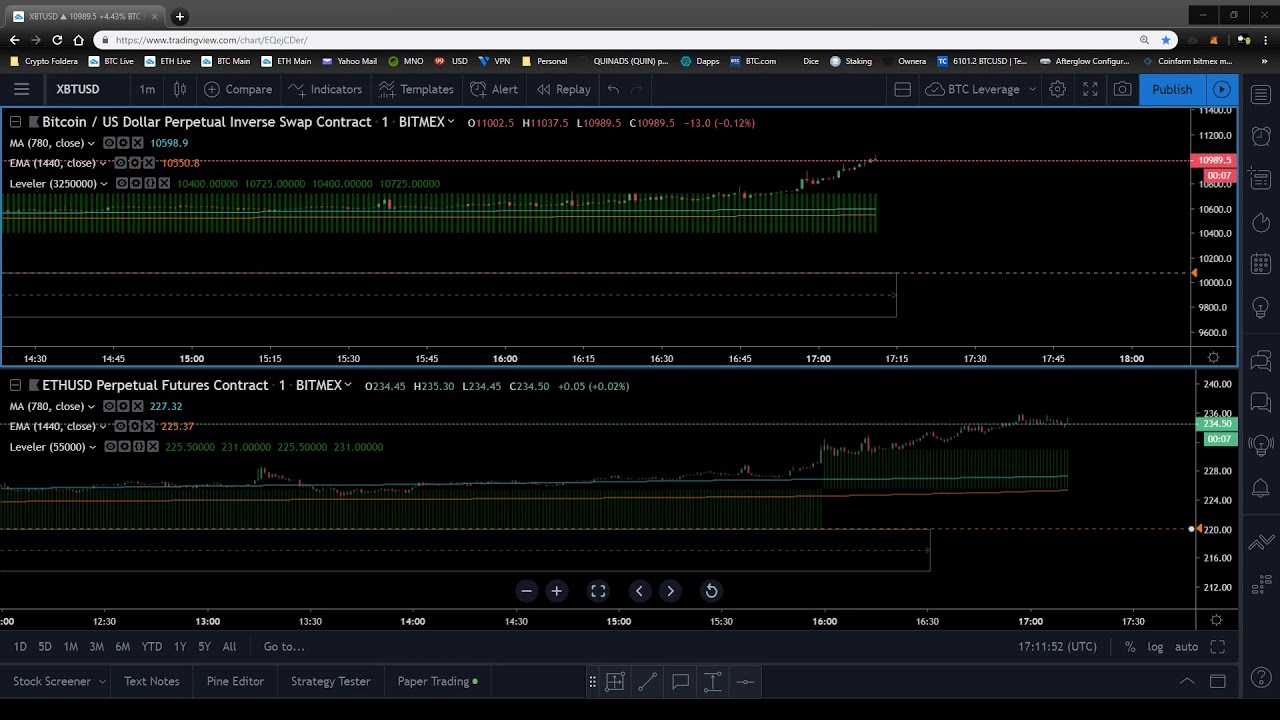Hide the Leveler (55000) indicator
Image resolution: width=1280 pixels, height=720 pixels.
tap(109, 447)
